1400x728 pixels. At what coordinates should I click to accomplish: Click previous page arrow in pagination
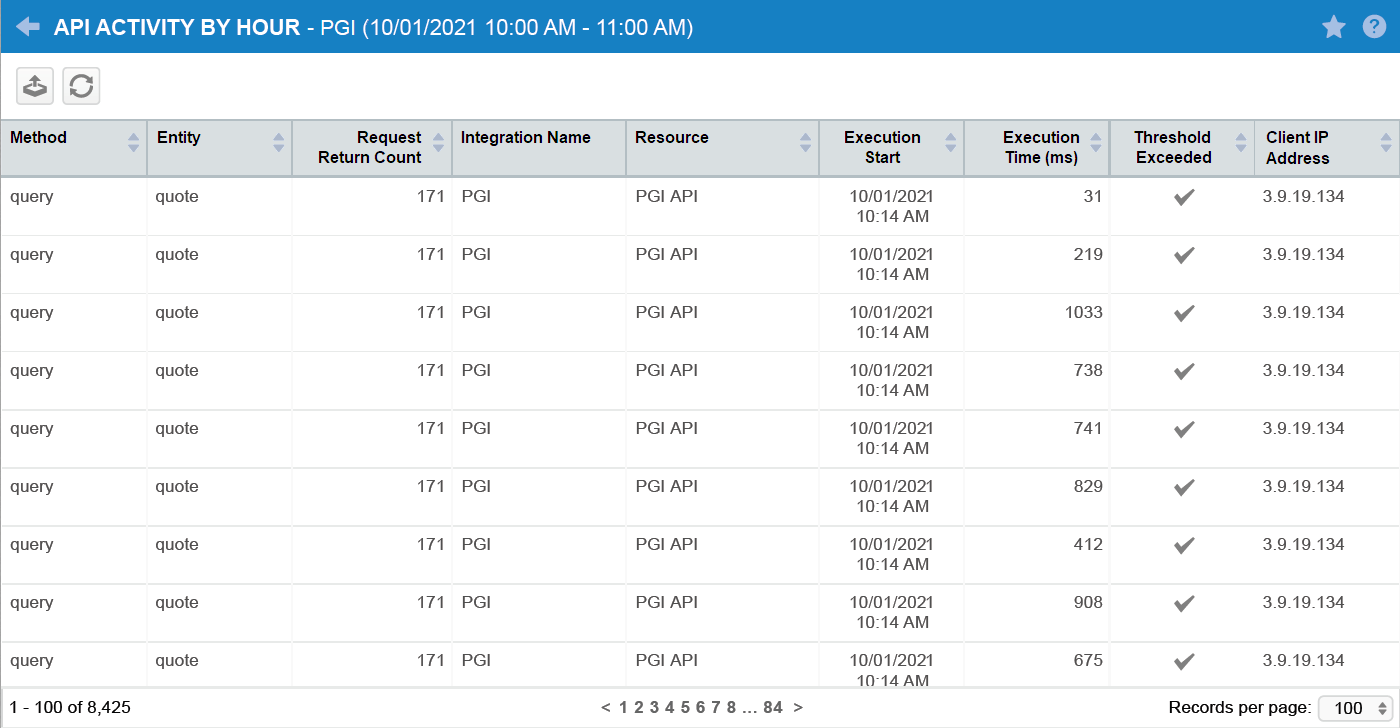(x=606, y=708)
